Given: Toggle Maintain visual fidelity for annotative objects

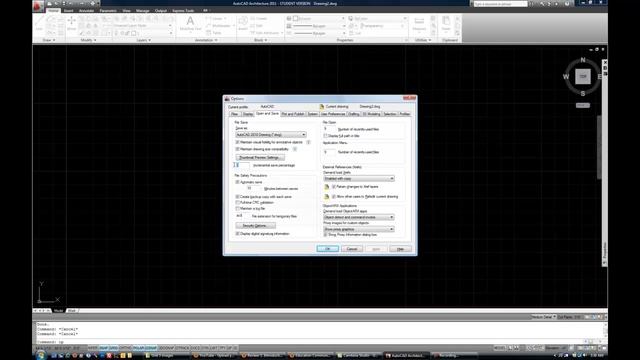Looking at the screenshot, I should click(x=238, y=142).
